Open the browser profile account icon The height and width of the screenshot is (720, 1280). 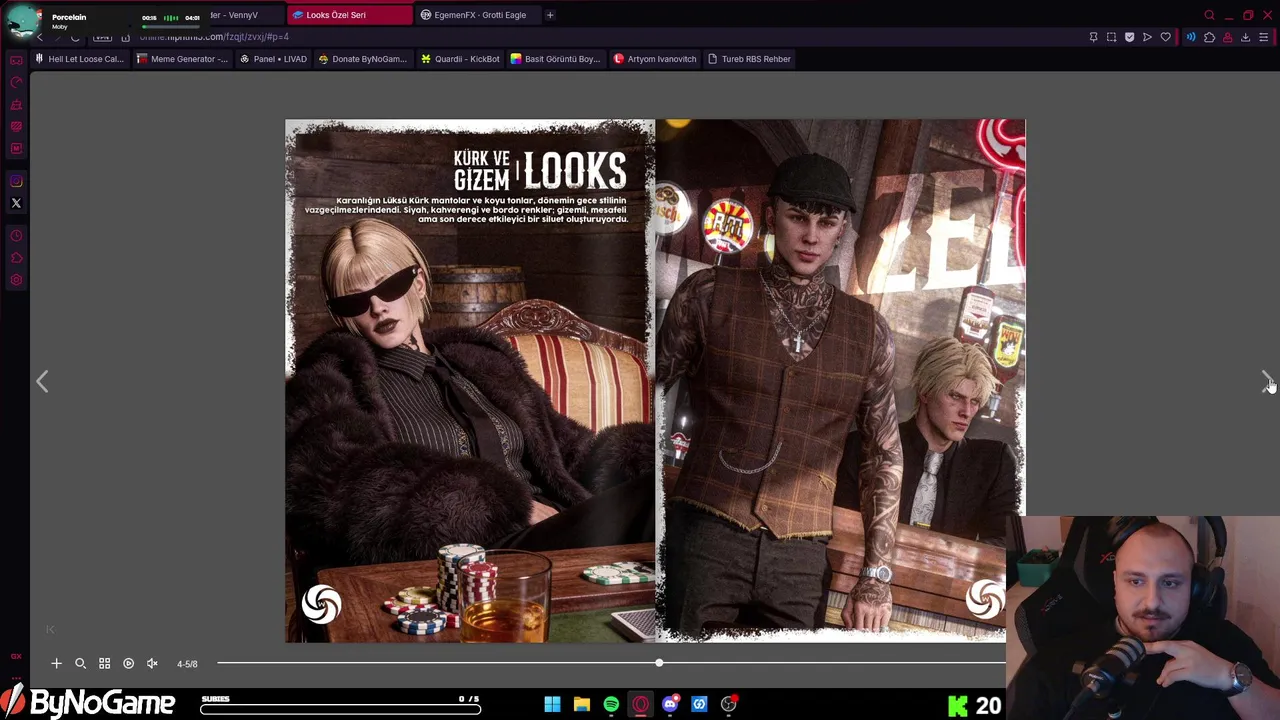1227,37
